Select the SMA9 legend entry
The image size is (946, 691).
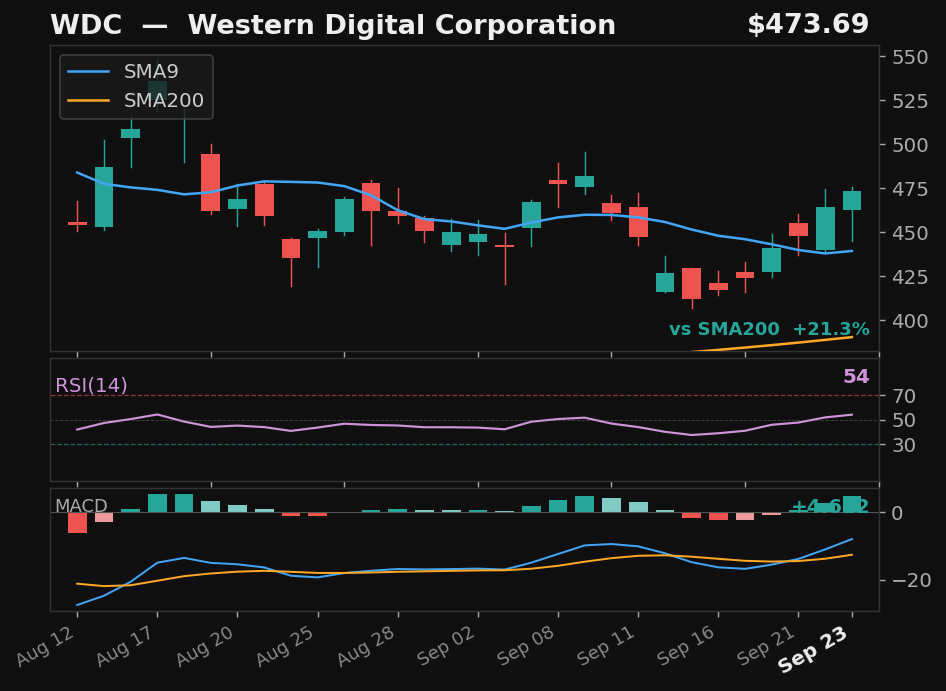pos(136,72)
